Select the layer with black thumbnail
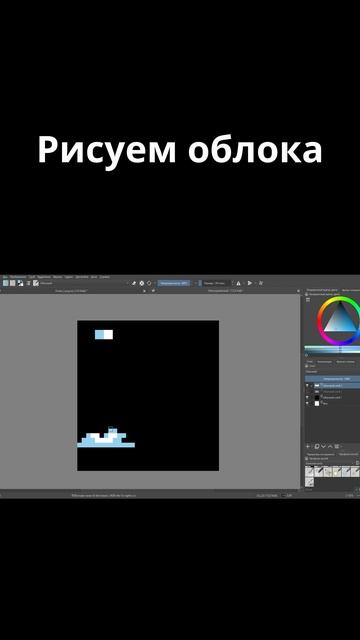The height and width of the screenshot is (640, 360). click(332, 397)
